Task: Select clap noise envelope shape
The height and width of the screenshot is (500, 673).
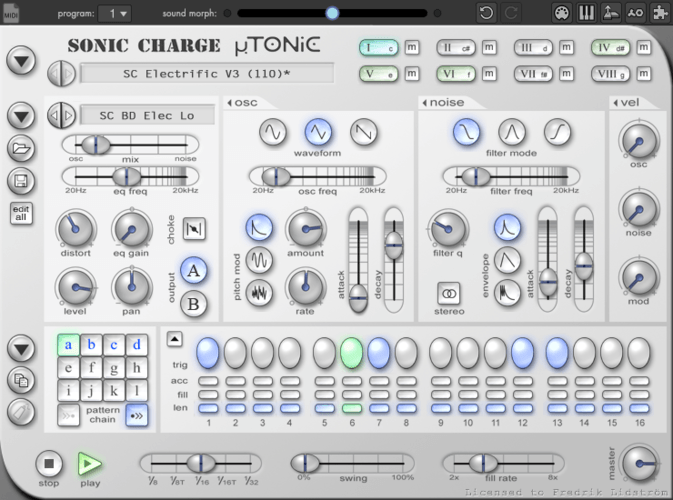Action: click(x=507, y=293)
